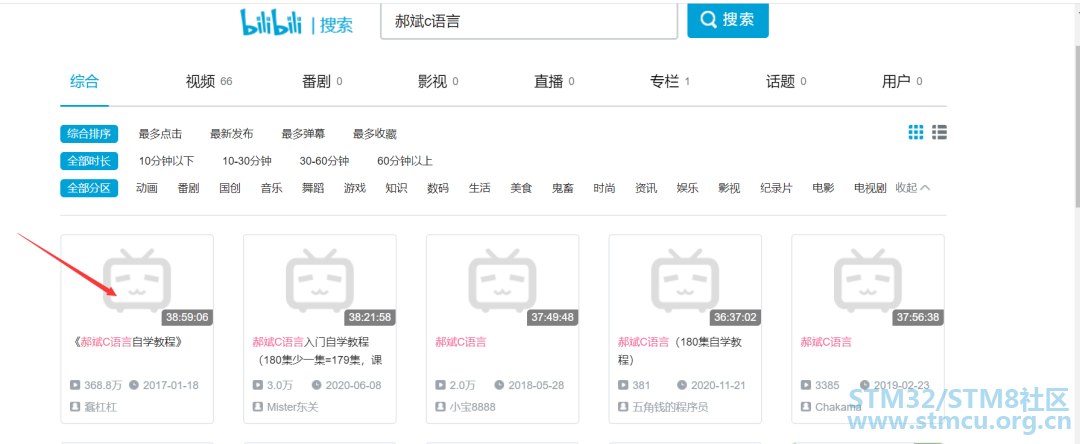1080x444 pixels.
Task: Open thumbnail of video lasting 37:56:38
Action: pyautogui.click(x=868, y=281)
